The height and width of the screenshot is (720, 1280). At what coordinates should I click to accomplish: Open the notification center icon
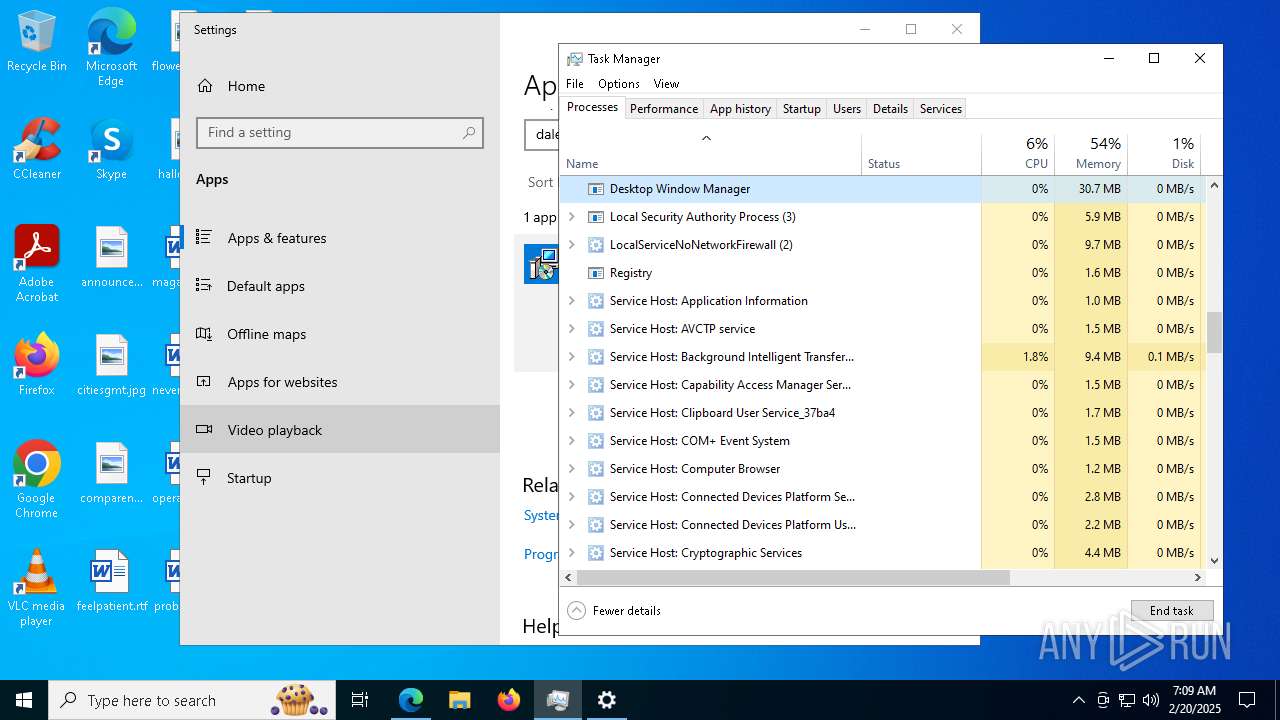pos(1247,700)
